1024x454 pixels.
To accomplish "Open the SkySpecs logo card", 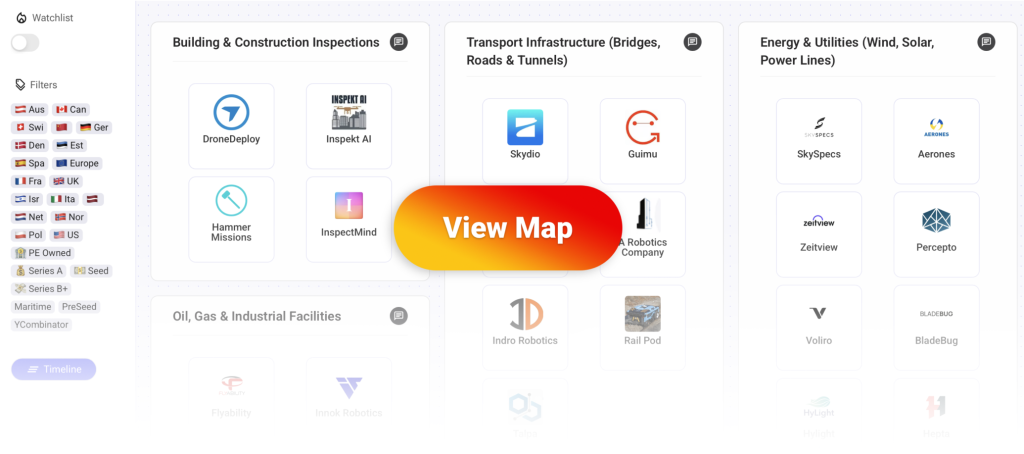I will pyautogui.click(x=819, y=140).
